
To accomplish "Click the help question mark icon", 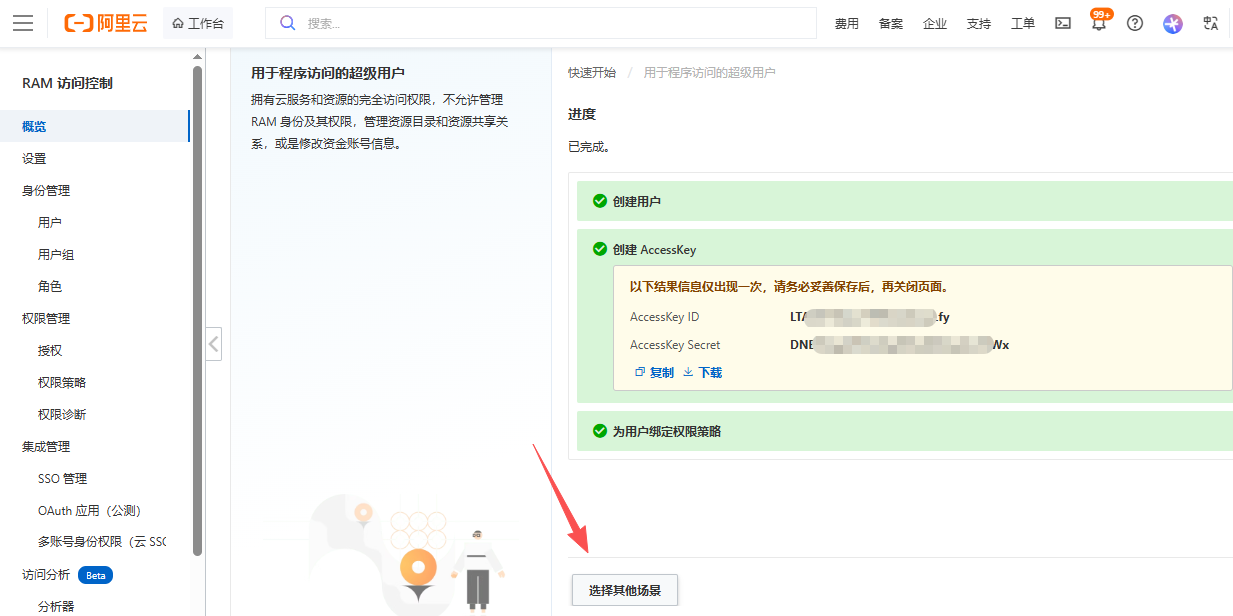I will click(1135, 23).
